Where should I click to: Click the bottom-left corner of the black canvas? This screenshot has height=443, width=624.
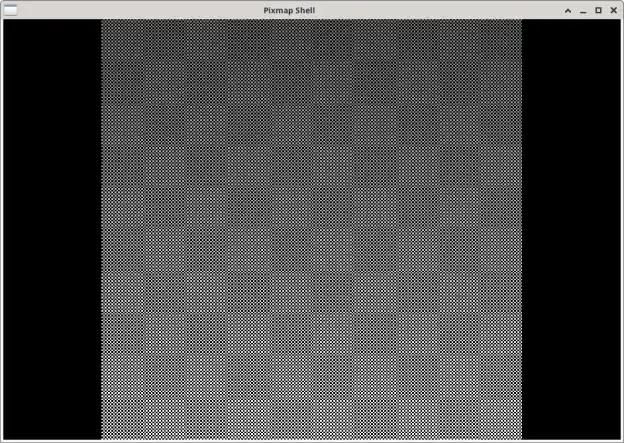(x=6, y=437)
